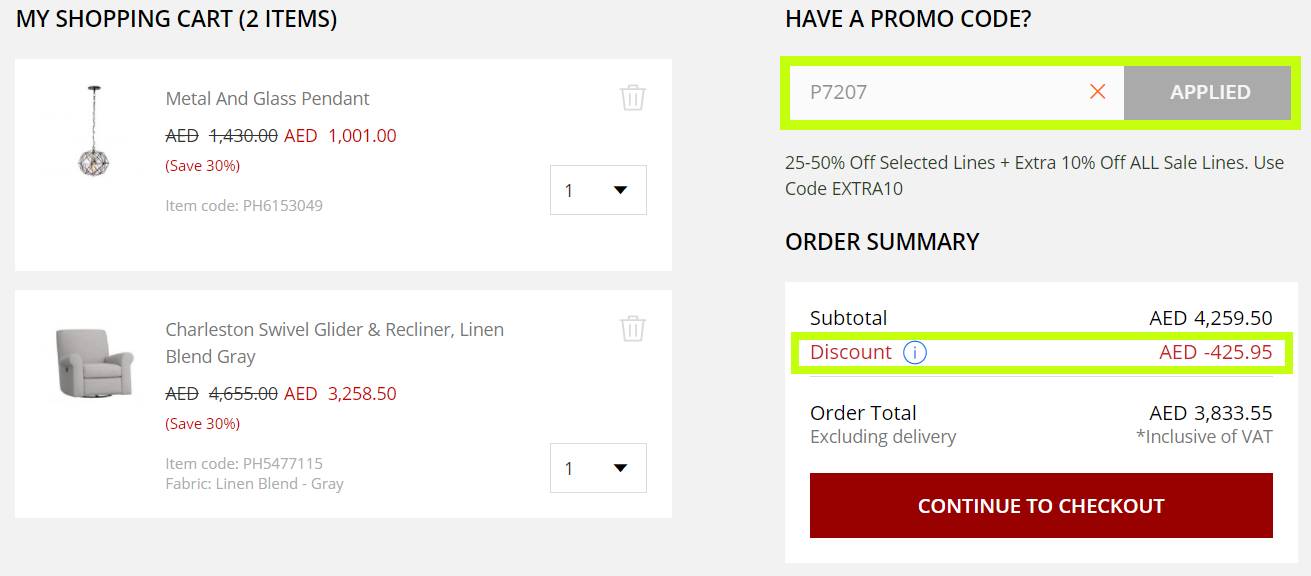Click inside the promo code input field
The height and width of the screenshot is (576, 1311).
coord(950,92)
